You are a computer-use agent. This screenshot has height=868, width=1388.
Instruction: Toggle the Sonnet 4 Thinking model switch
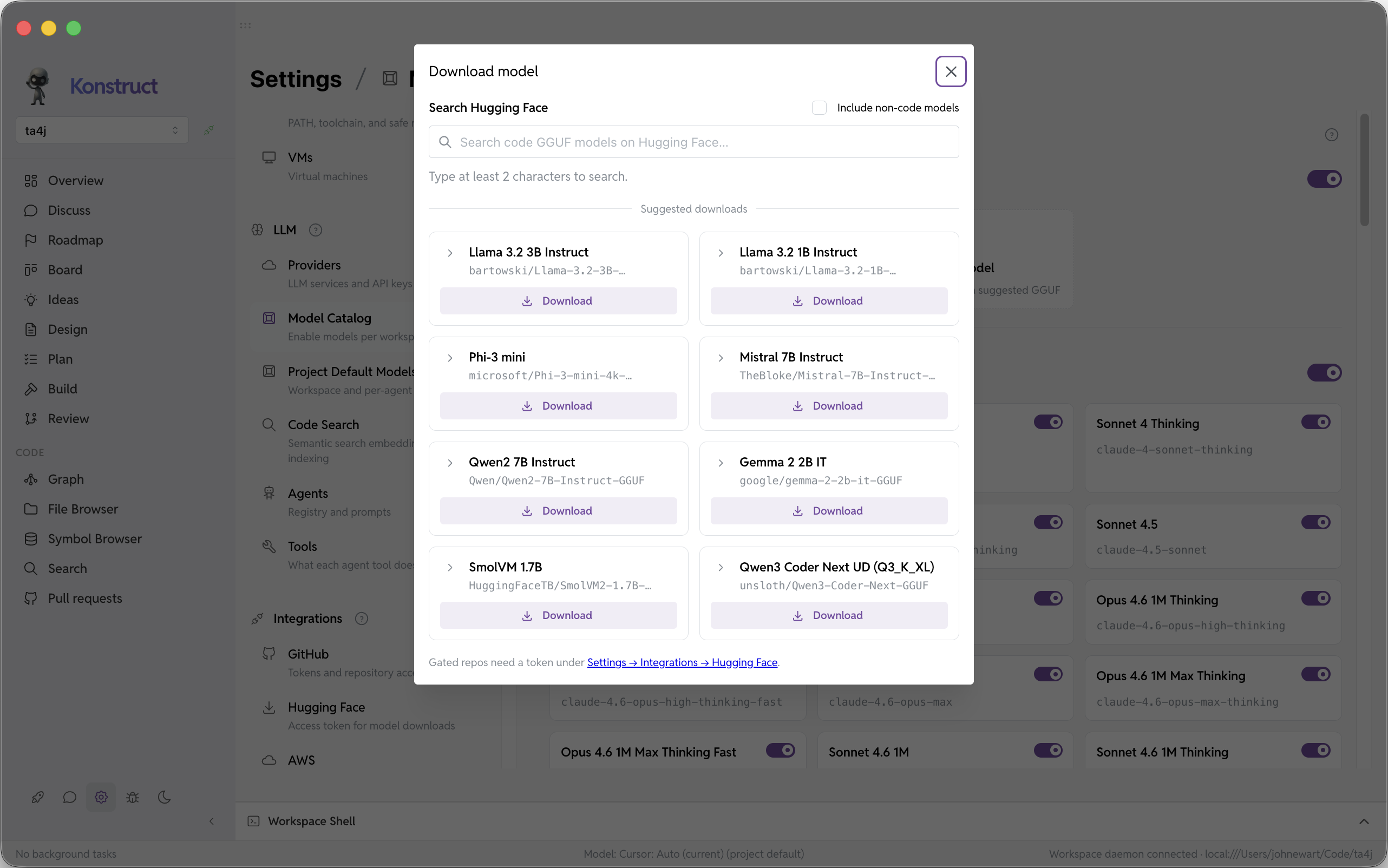tap(1315, 422)
